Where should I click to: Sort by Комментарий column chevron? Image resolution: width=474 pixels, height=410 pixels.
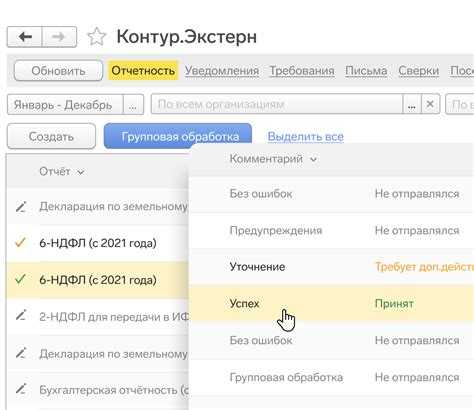point(313,159)
